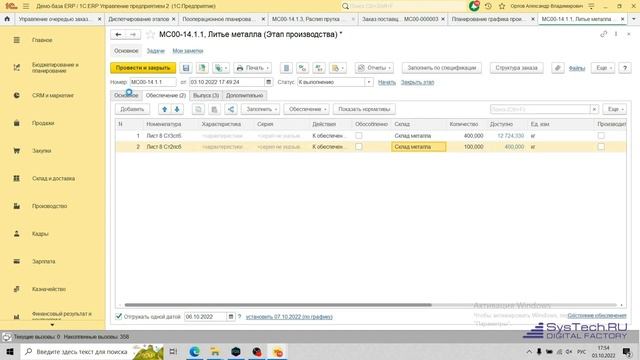Image resolution: width=640 pixels, height=360 pixels.
Task: Toggle Обособленно checkbox for Лист 8 Ст2сп5 row
Action: click(358, 147)
